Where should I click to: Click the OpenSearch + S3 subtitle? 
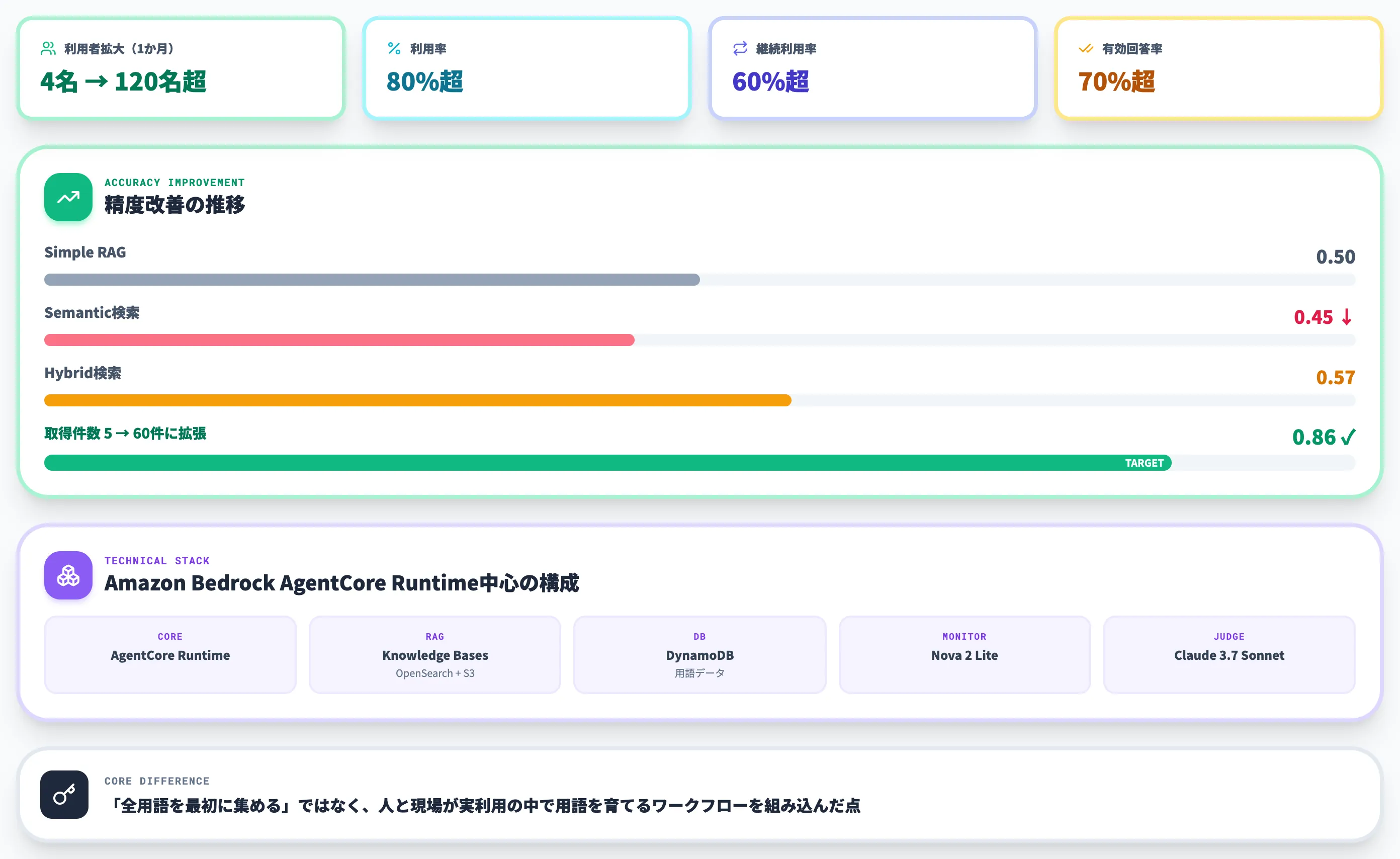click(434, 673)
